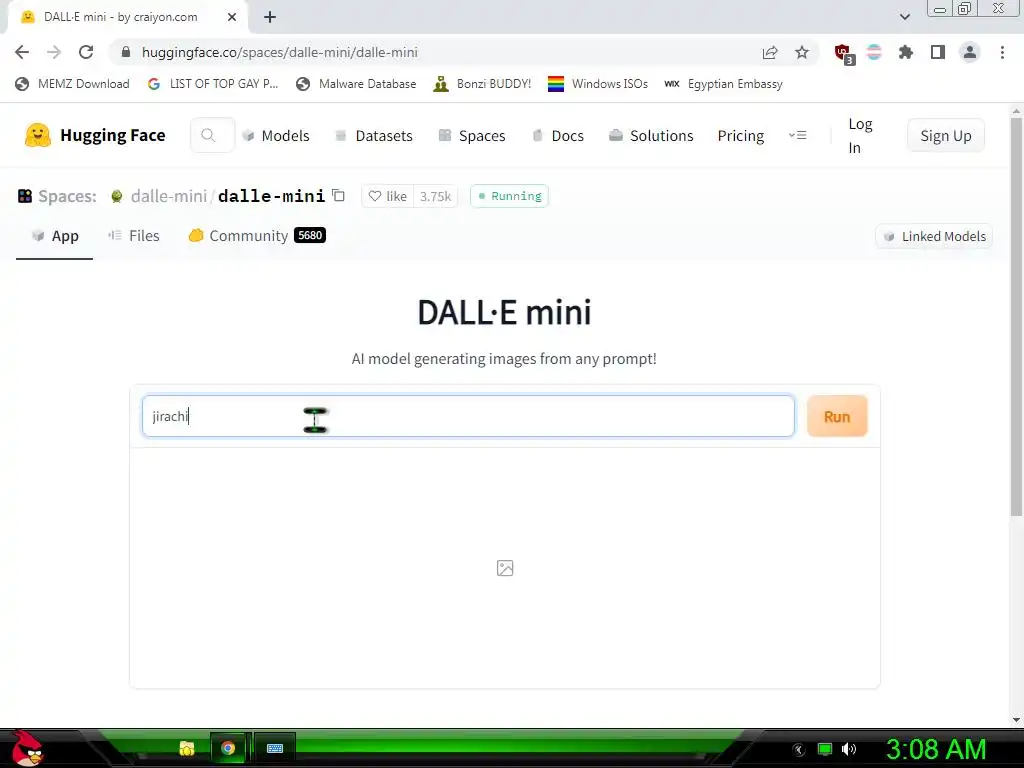Open file explorer from taskbar
Image resolution: width=1024 pixels, height=768 pixels.
pyautogui.click(x=187, y=748)
